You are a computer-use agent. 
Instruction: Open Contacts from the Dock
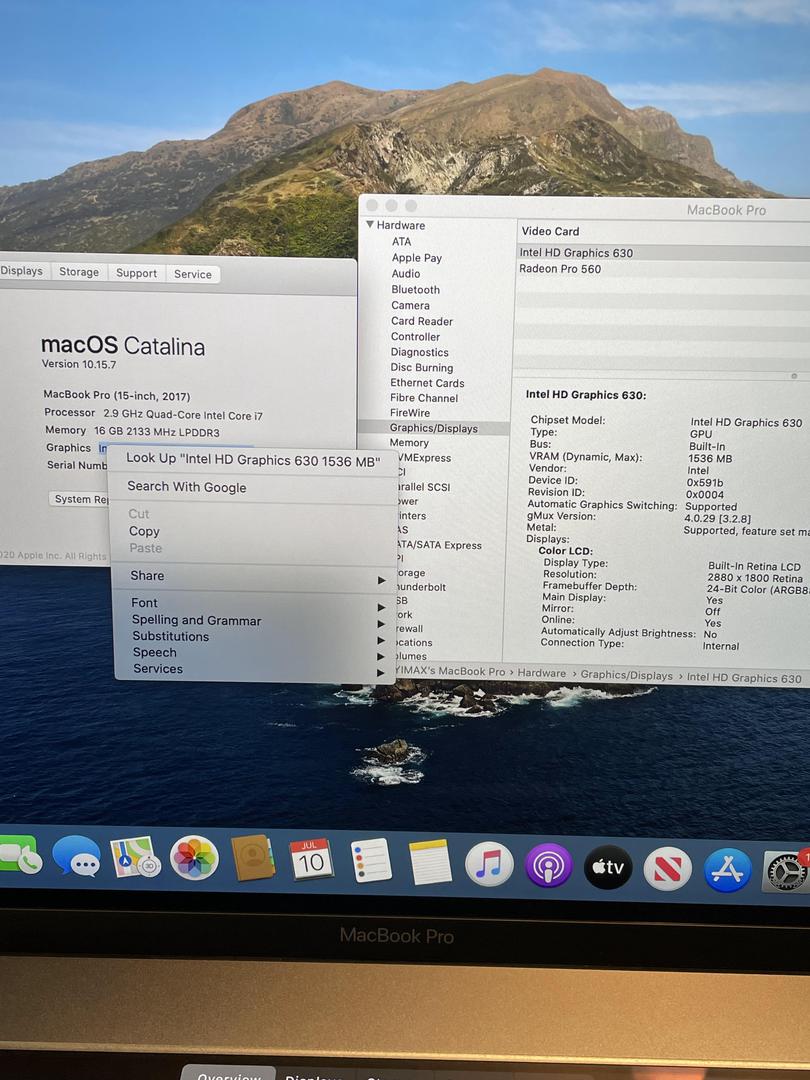coord(253,858)
